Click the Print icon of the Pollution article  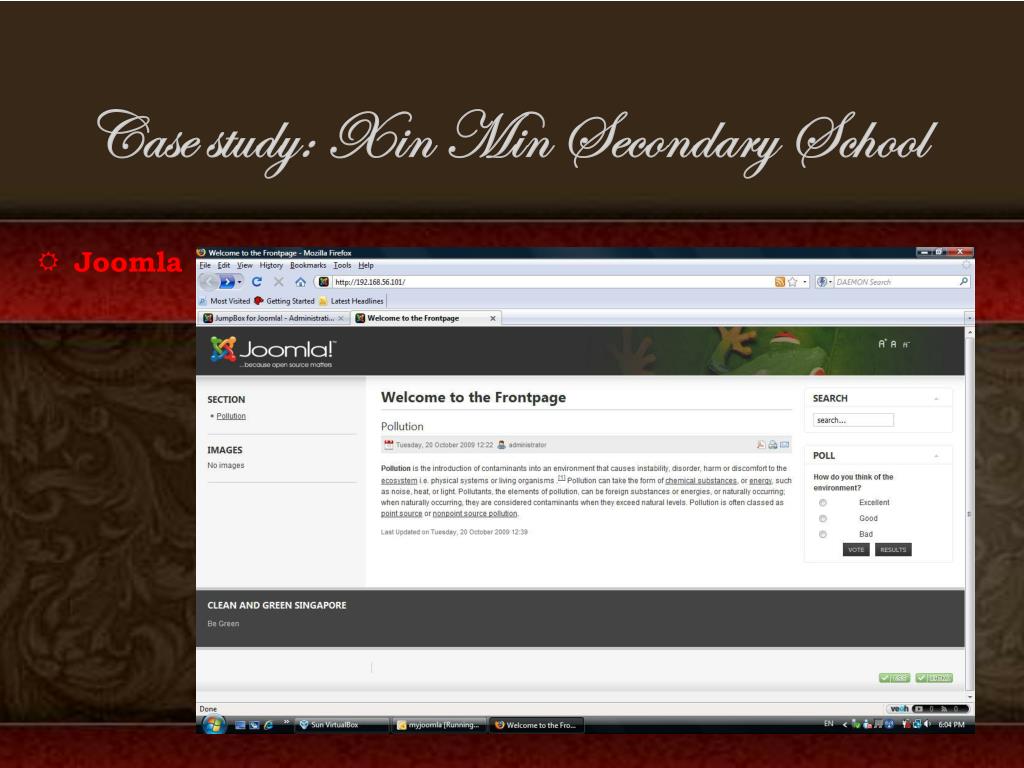tap(773, 445)
